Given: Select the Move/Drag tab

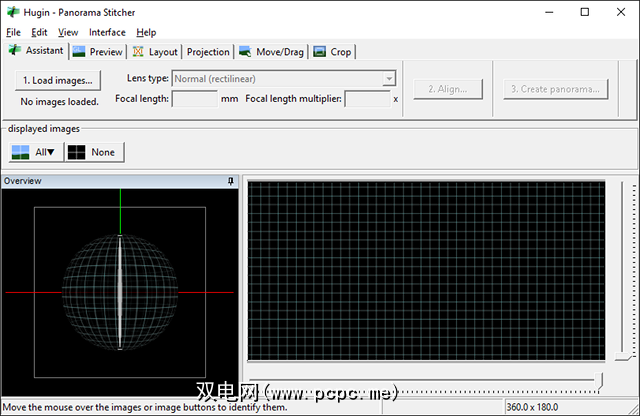Looking at the screenshot, I should [x=271, y=52].
